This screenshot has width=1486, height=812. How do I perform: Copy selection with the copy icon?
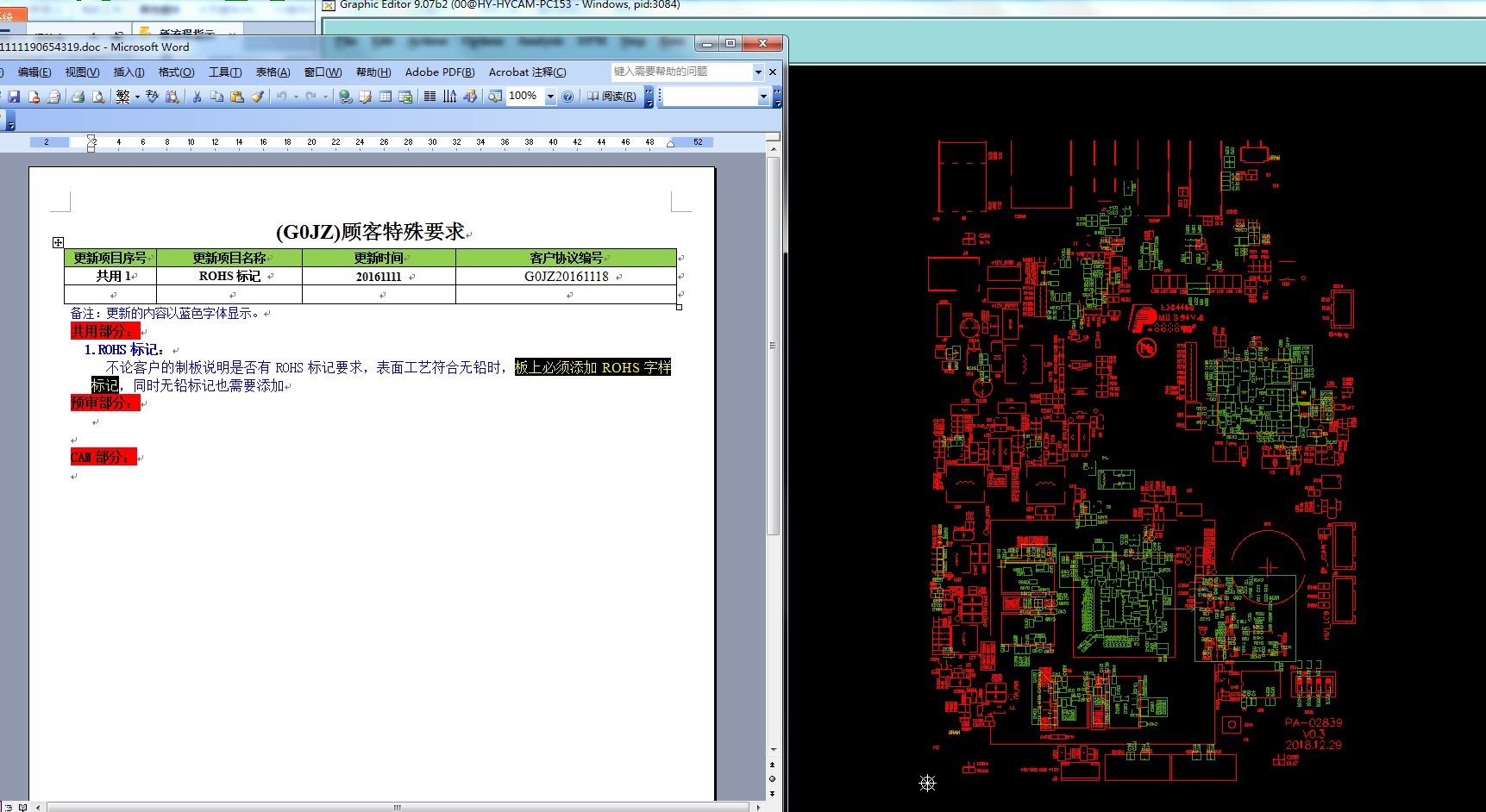[216, 97]
